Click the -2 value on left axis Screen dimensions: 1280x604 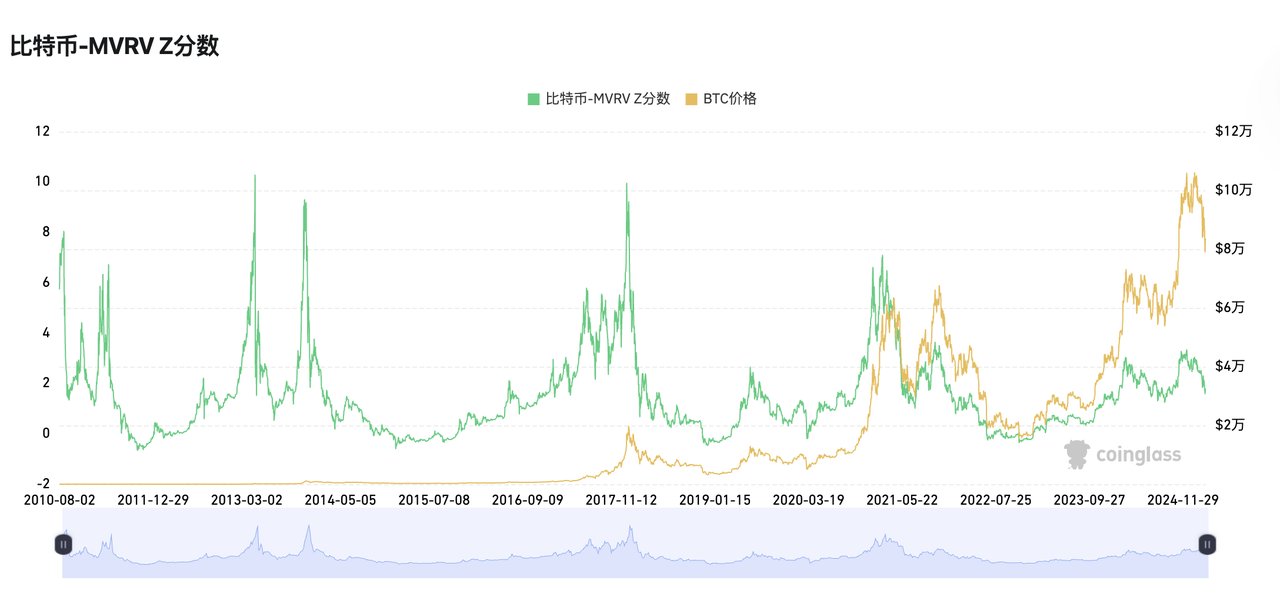[x=42, y=484]
